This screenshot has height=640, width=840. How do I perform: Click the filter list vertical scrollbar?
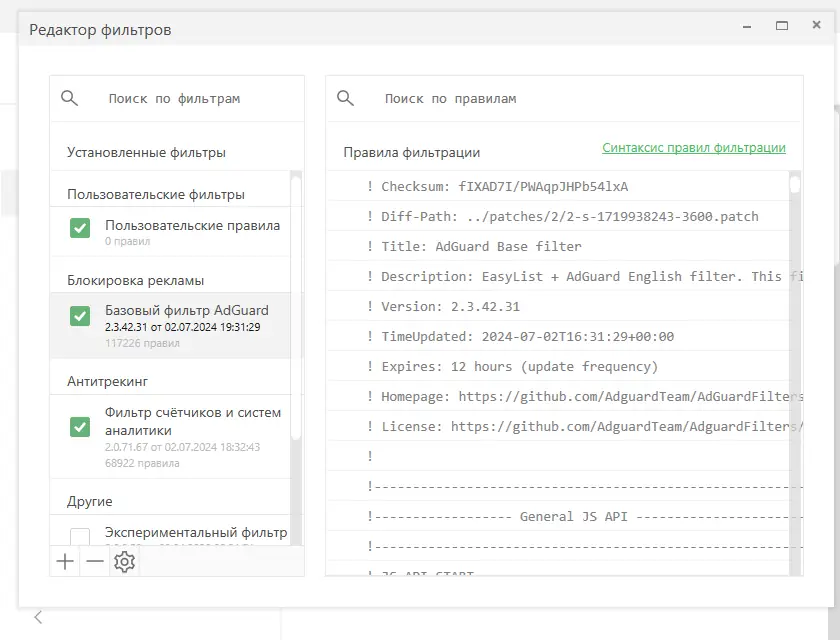296,300
